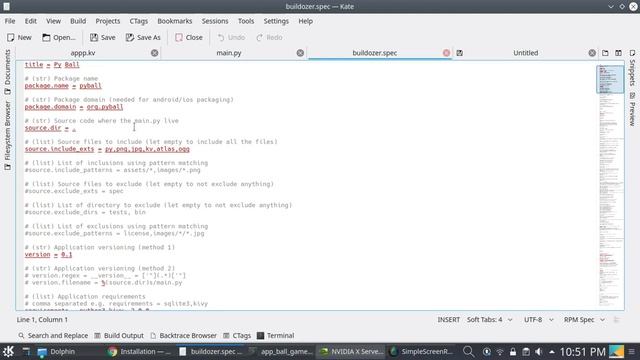
Task: Click the 'package.domain = org.pyball' line
Action: pyautogui.click(x=73, y=107)
